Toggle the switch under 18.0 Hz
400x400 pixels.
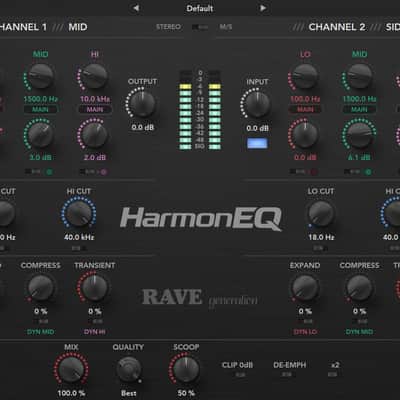(x=320, y=248)
